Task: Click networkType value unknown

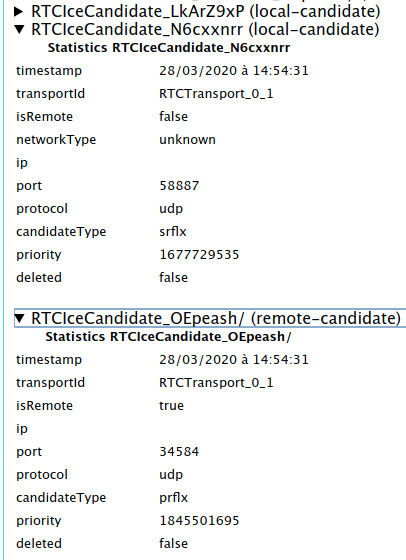Action: point(187,140)
